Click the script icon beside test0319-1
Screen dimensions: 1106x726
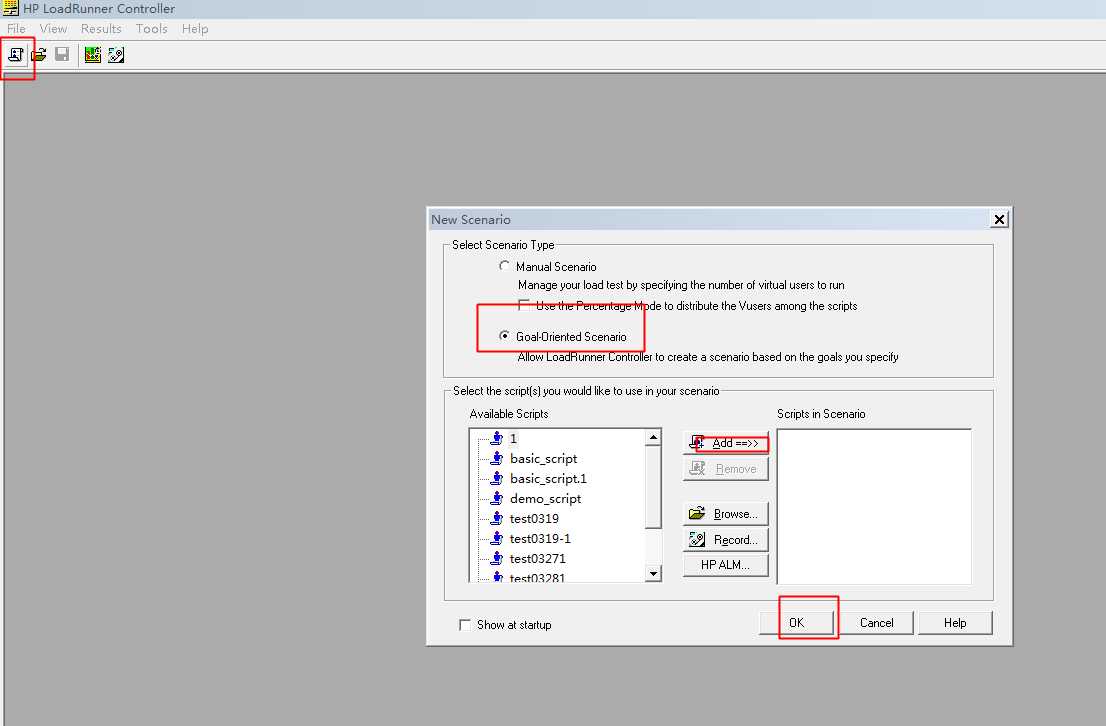click(497, 538)
